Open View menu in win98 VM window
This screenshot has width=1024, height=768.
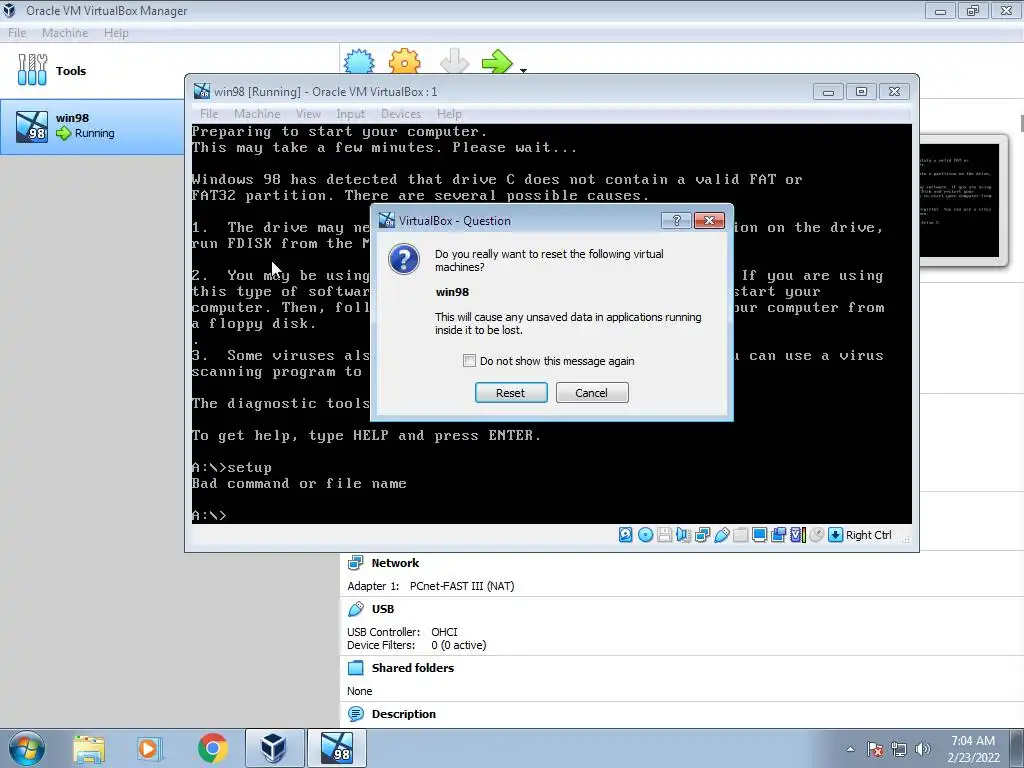(308, 114)
